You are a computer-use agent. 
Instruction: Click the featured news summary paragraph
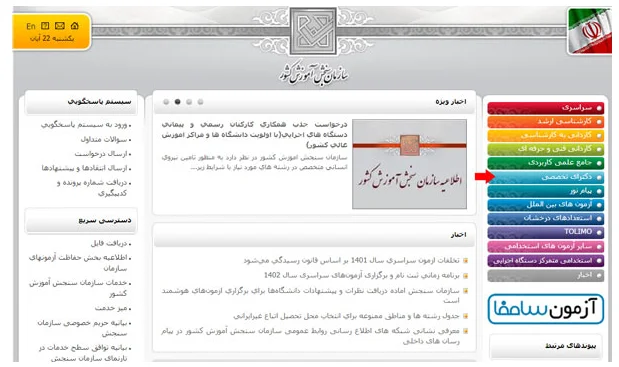[x=254, y=162]
